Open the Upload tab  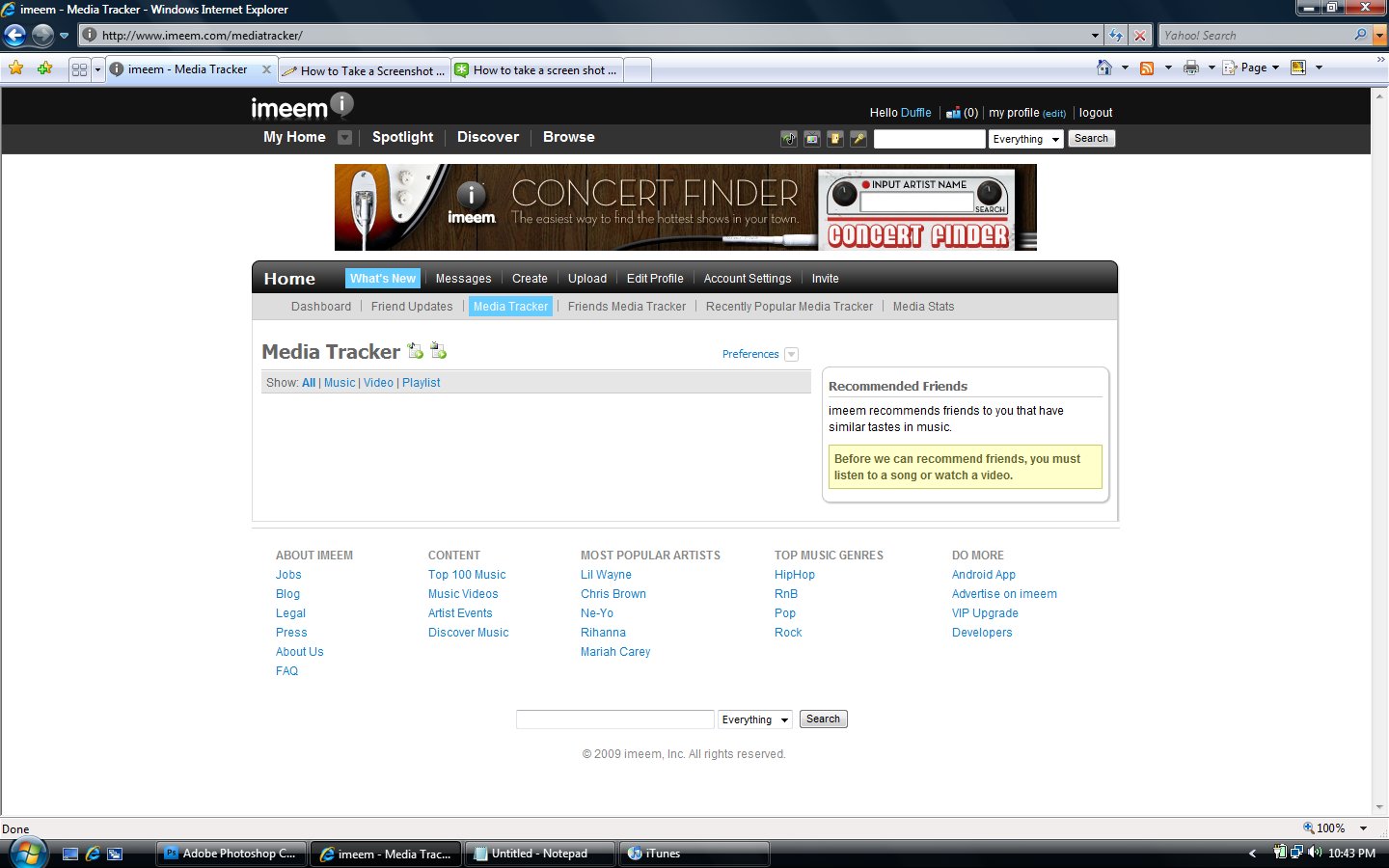pos(587,279)
